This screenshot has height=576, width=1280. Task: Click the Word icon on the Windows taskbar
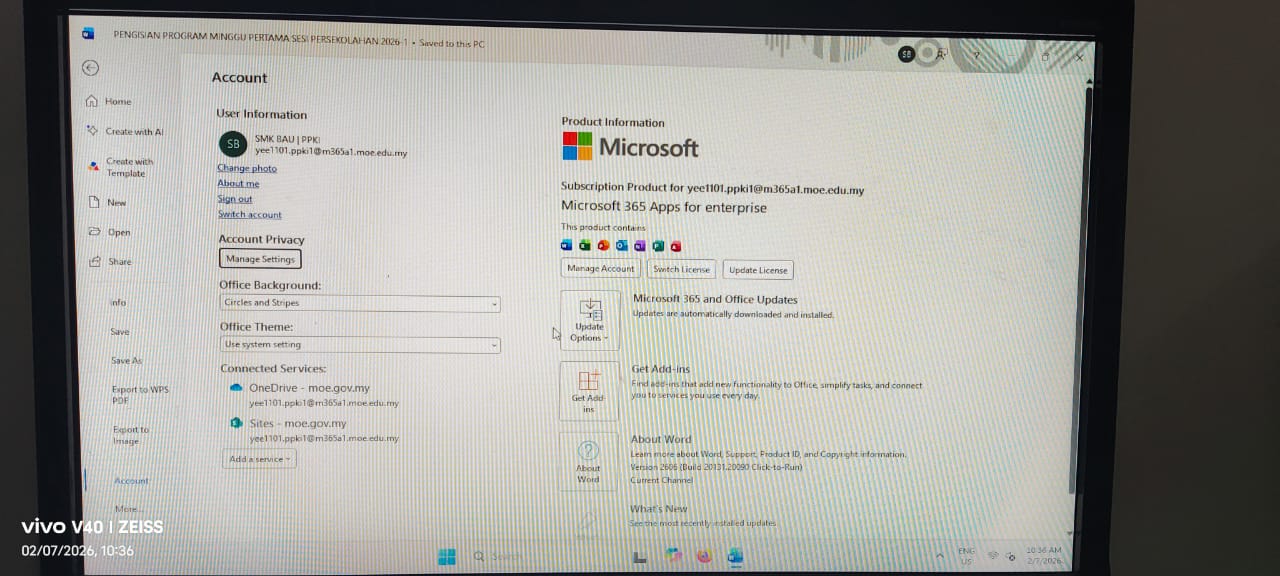click(x=735, y=556)
